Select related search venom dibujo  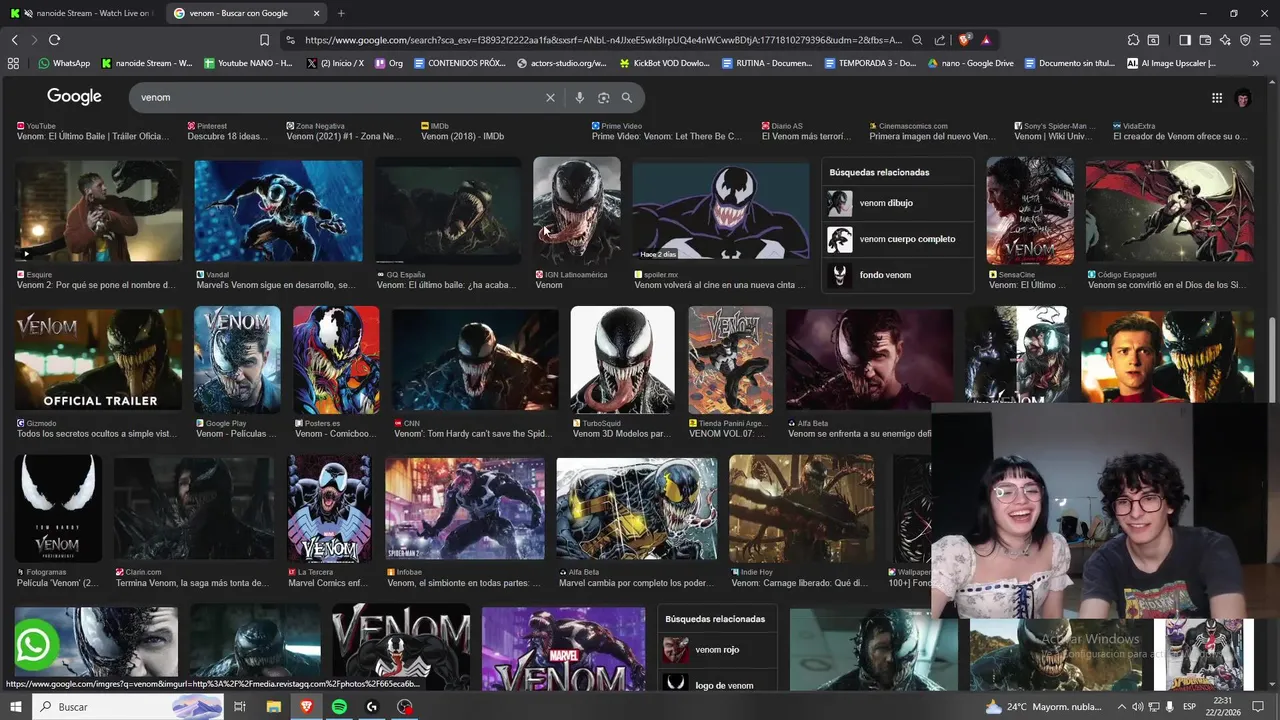tap(898, 203)
